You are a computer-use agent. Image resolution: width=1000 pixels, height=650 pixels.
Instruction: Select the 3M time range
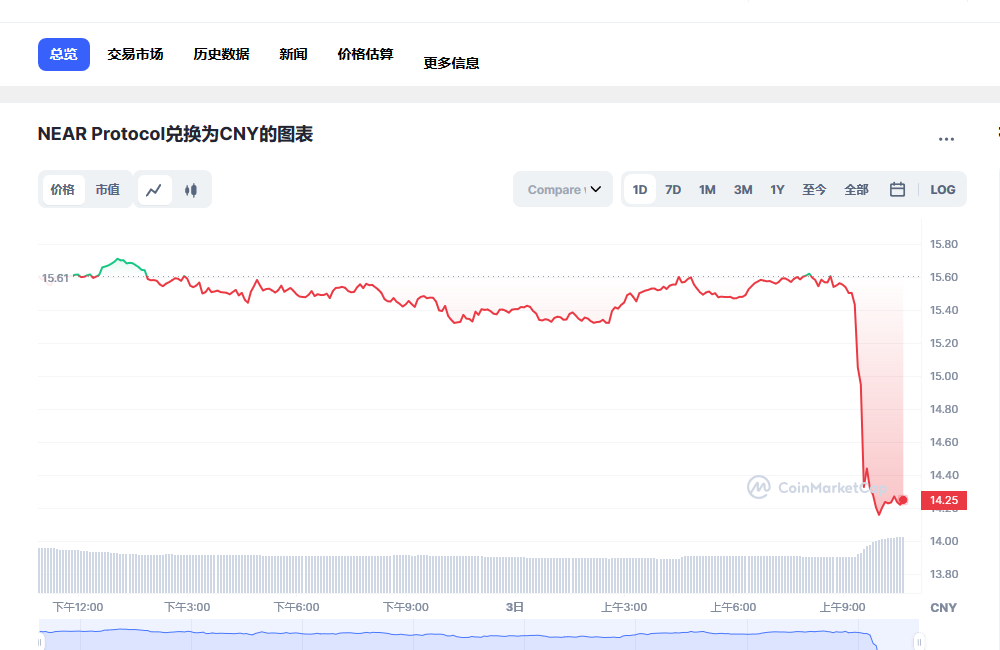[x=743, y=189]
